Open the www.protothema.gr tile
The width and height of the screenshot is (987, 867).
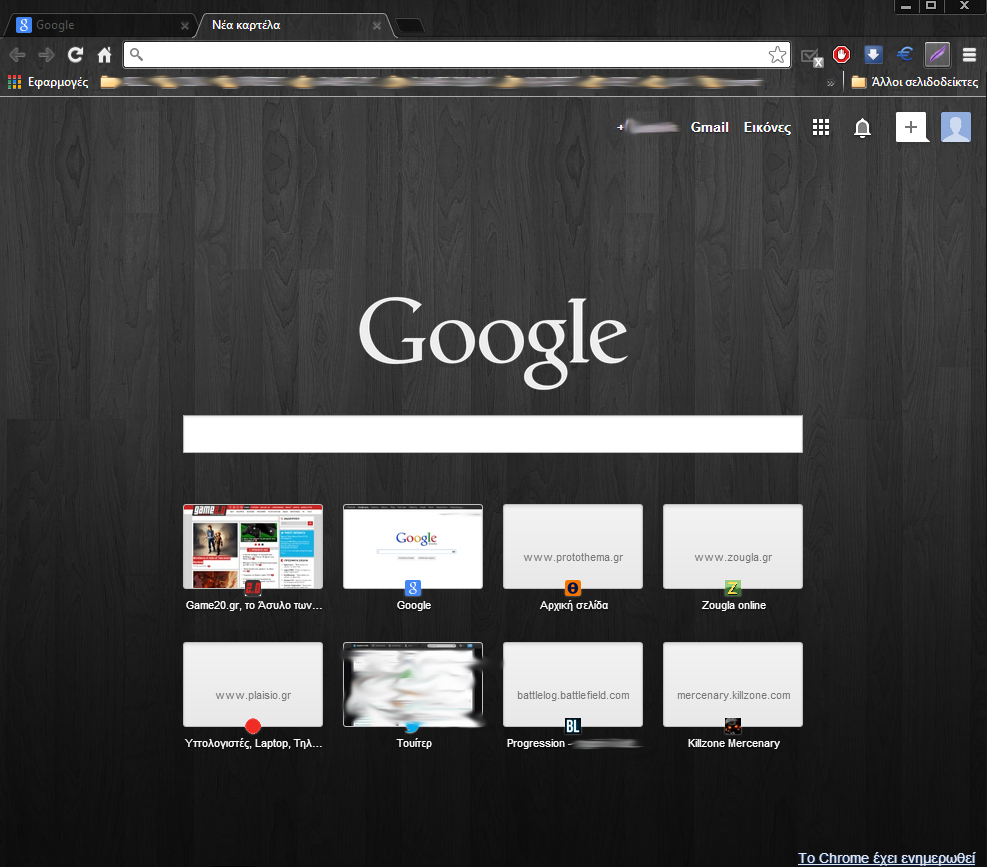click(x=573, y=547)
